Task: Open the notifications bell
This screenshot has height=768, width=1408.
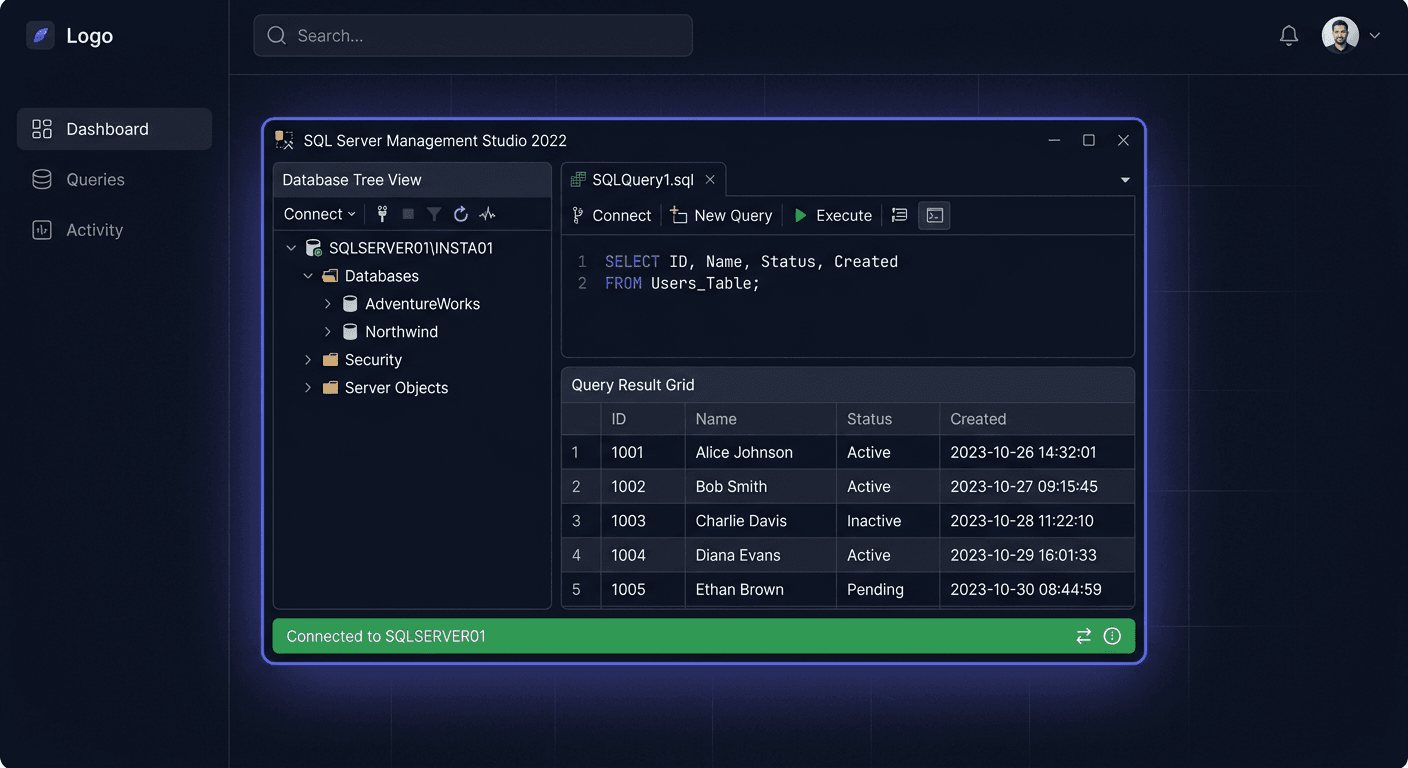Action: pos(1289,36)
